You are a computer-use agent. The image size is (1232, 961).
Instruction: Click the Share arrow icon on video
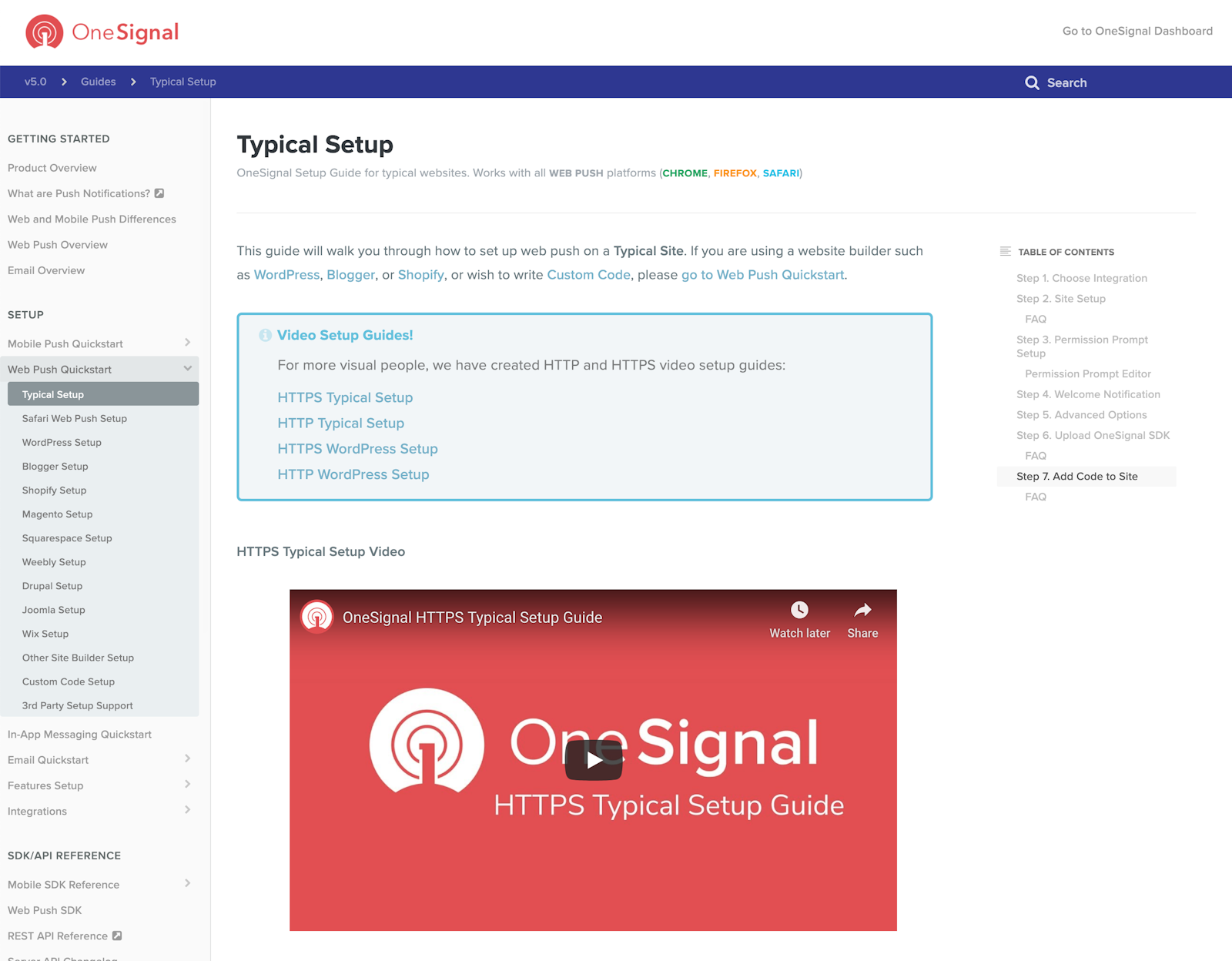862,610
